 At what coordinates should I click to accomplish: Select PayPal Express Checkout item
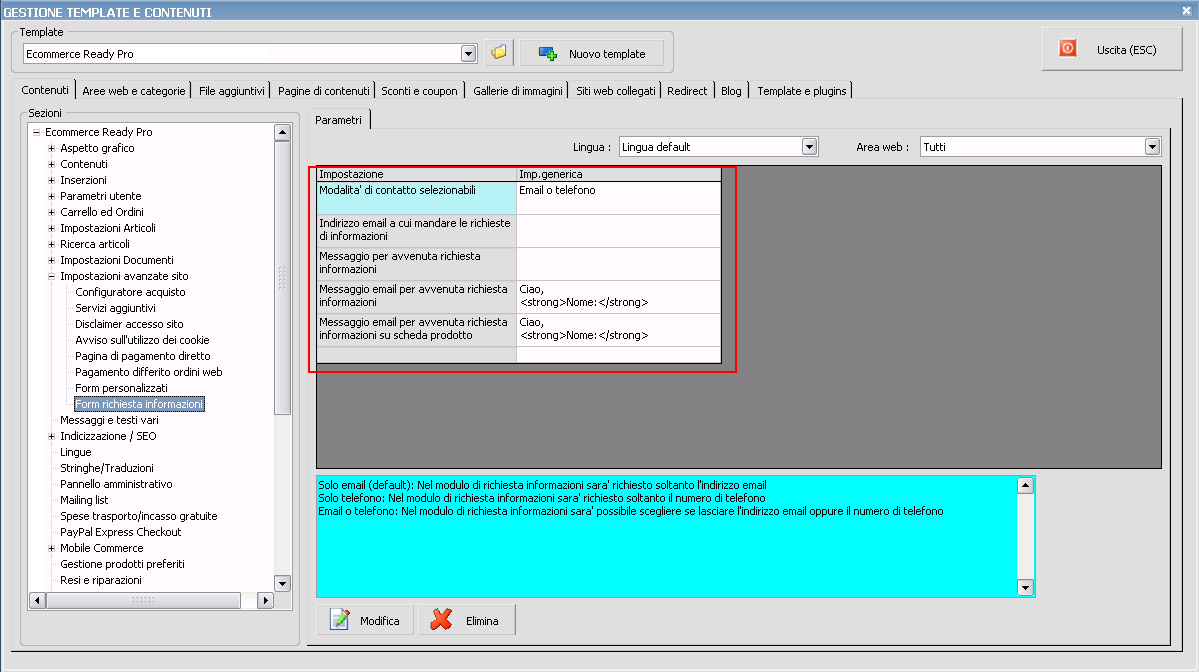[x=121, y=533]
